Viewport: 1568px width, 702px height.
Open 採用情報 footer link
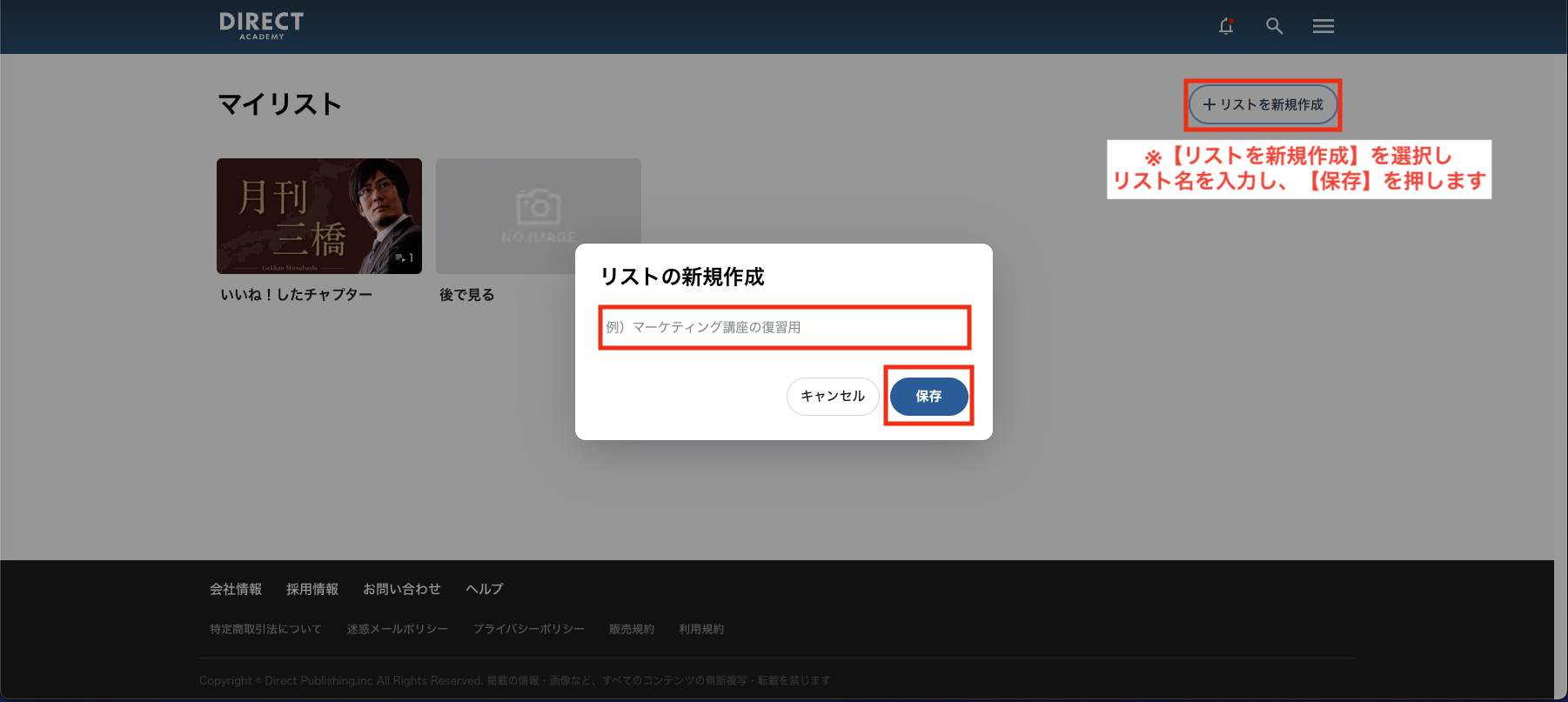[312, 589]
